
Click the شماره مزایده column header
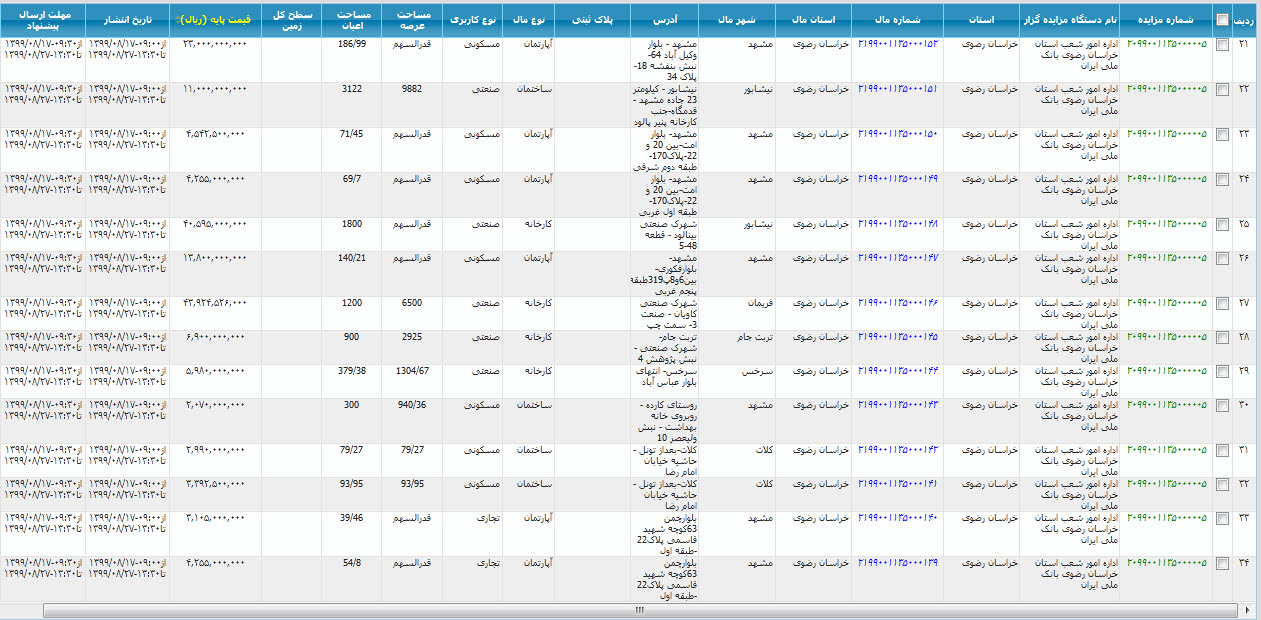click(1166, 20)
